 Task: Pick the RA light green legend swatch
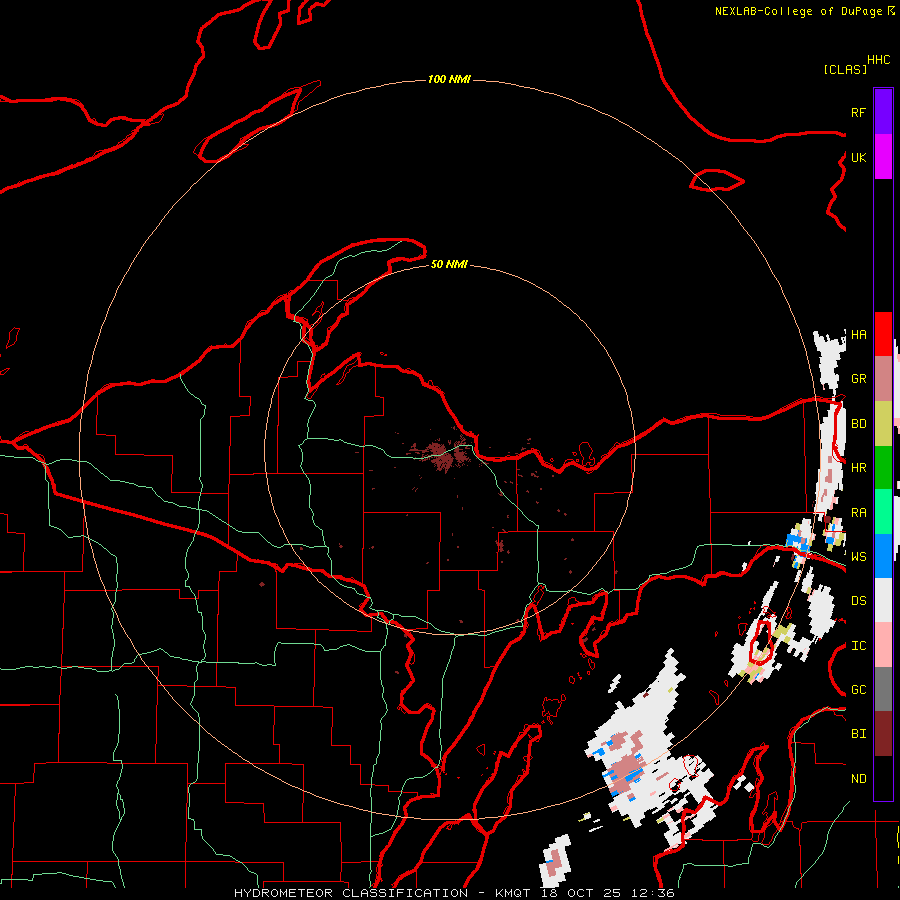point(883,512)
